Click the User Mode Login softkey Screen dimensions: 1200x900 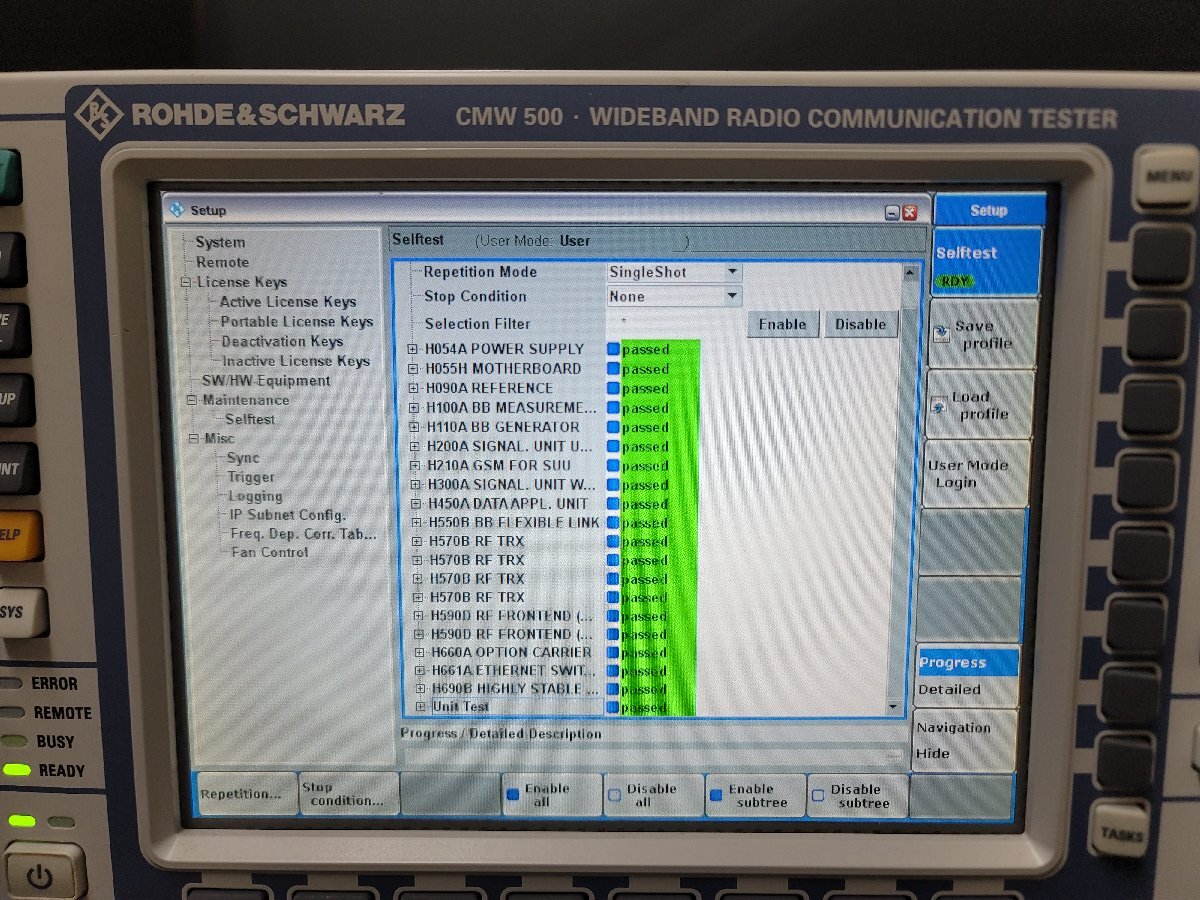point(977,474)
